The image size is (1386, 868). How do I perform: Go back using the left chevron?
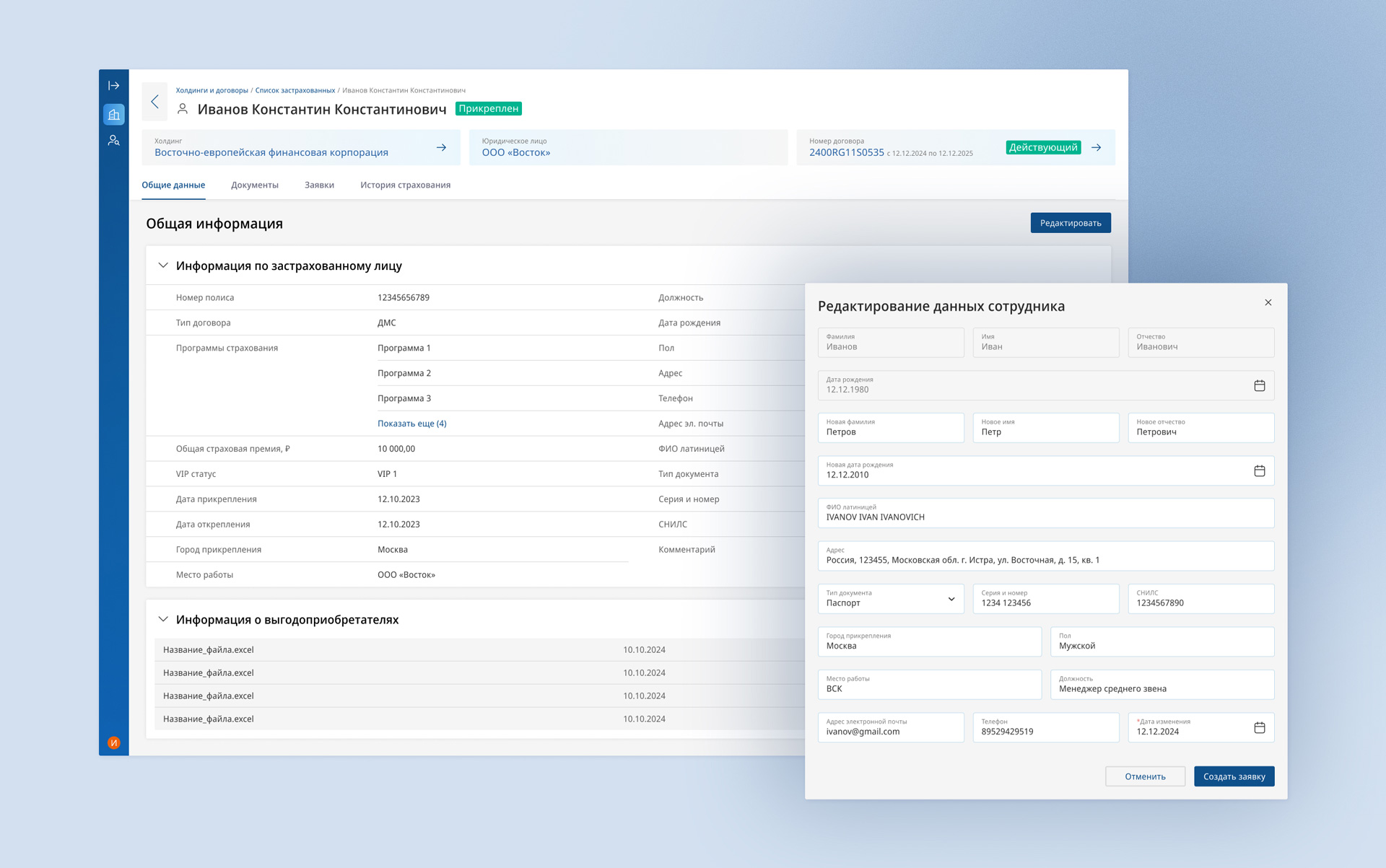coord(154,102)
